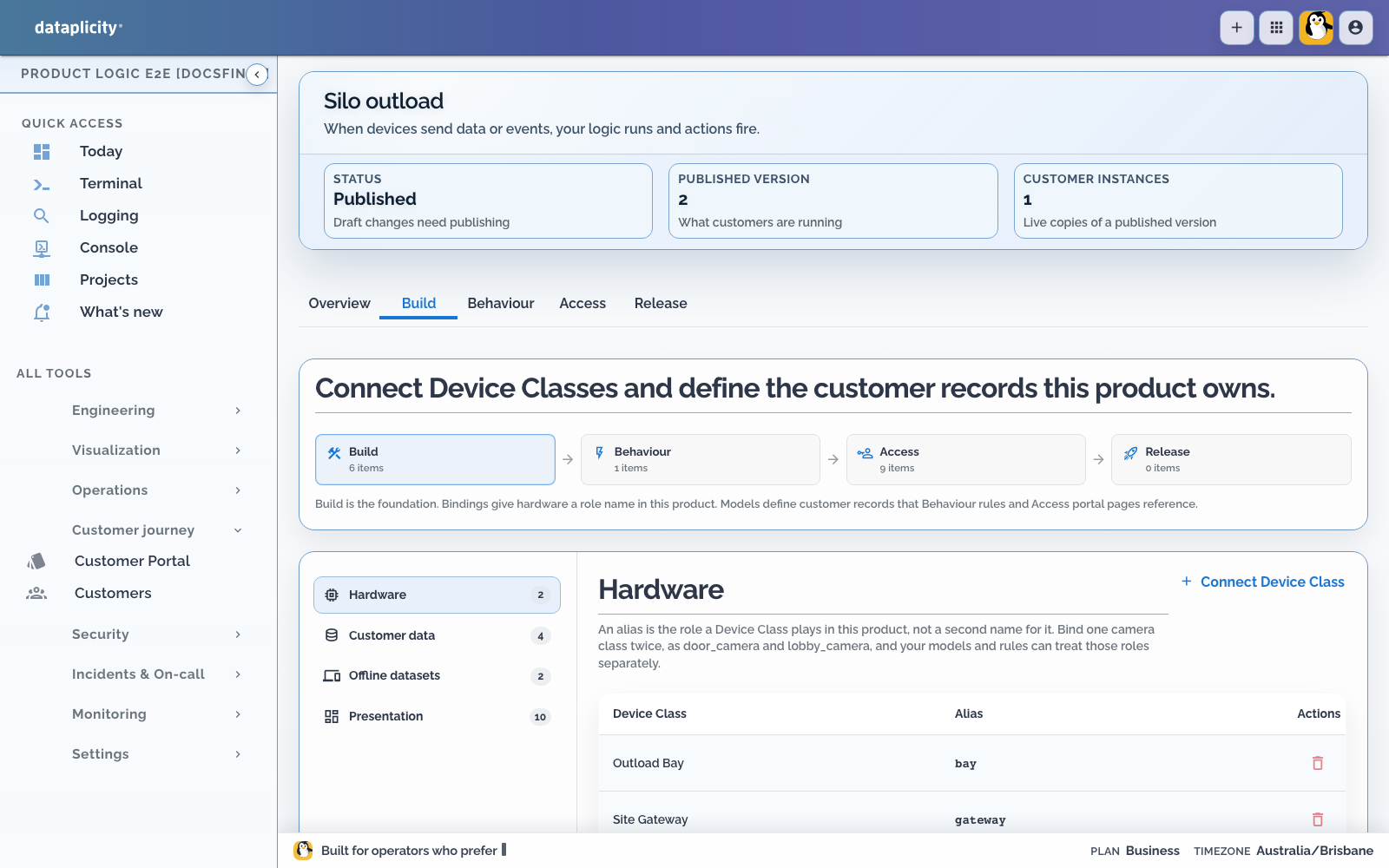Click the Terminal prompt icon
The image size is (1389, 868).
(42, 184)
